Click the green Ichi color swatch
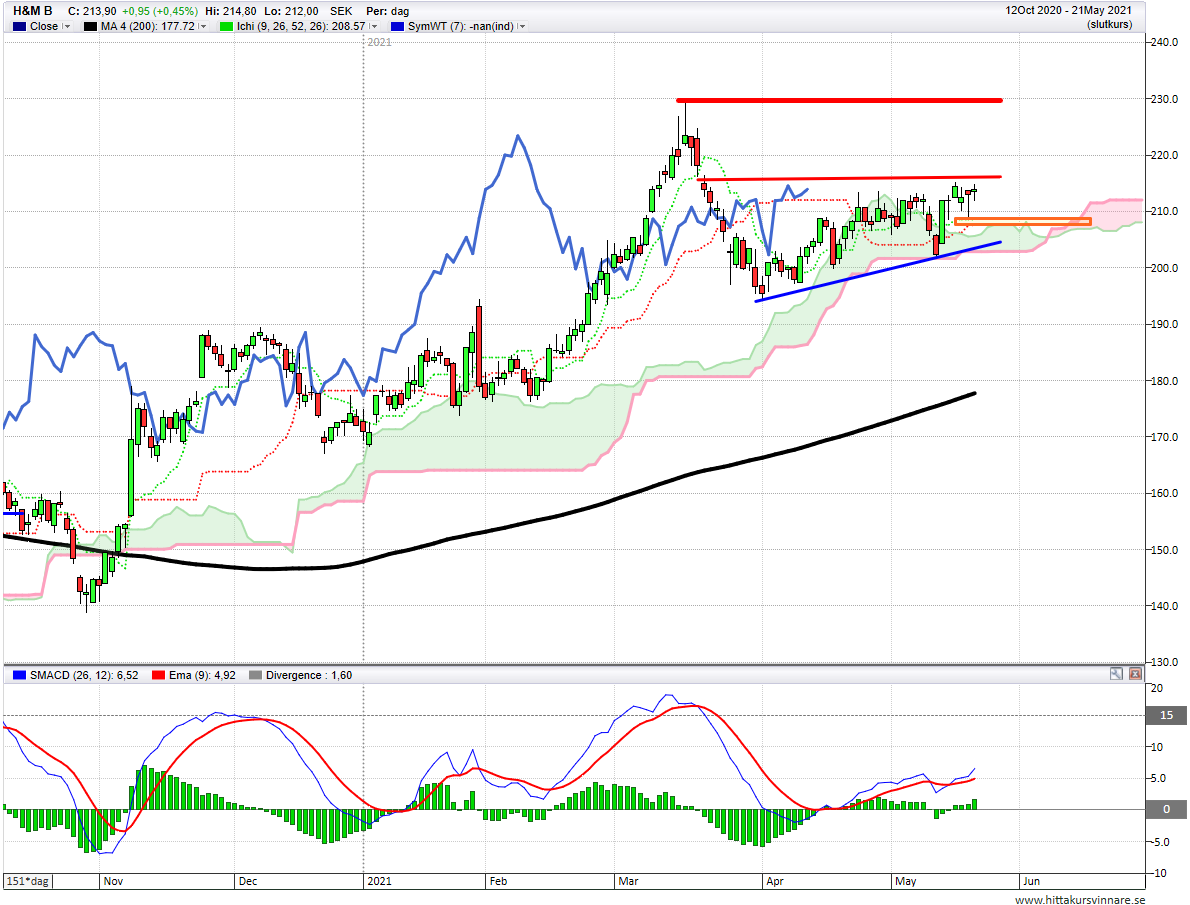 [226, 27]
